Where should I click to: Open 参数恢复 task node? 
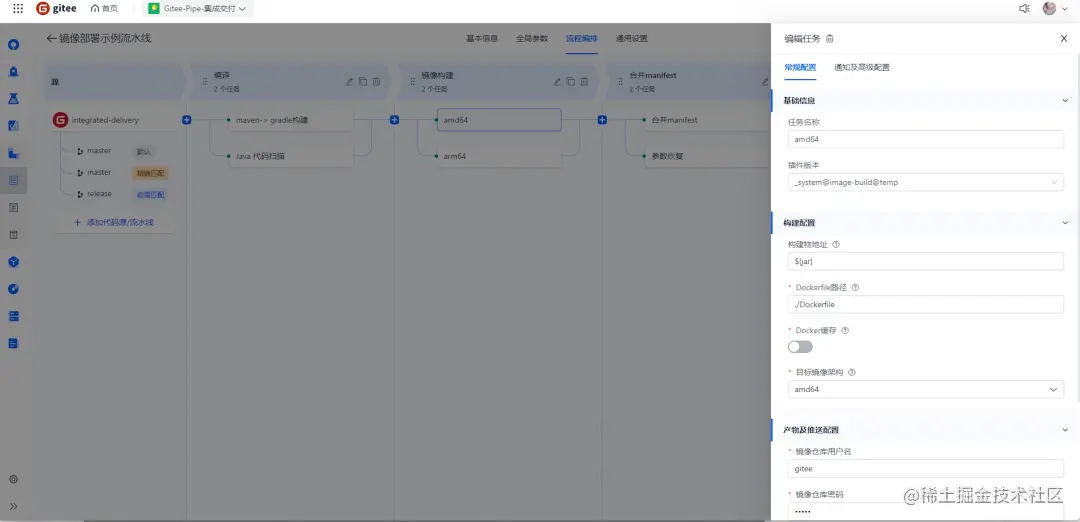pyautogui.click(x=707, y=156)
